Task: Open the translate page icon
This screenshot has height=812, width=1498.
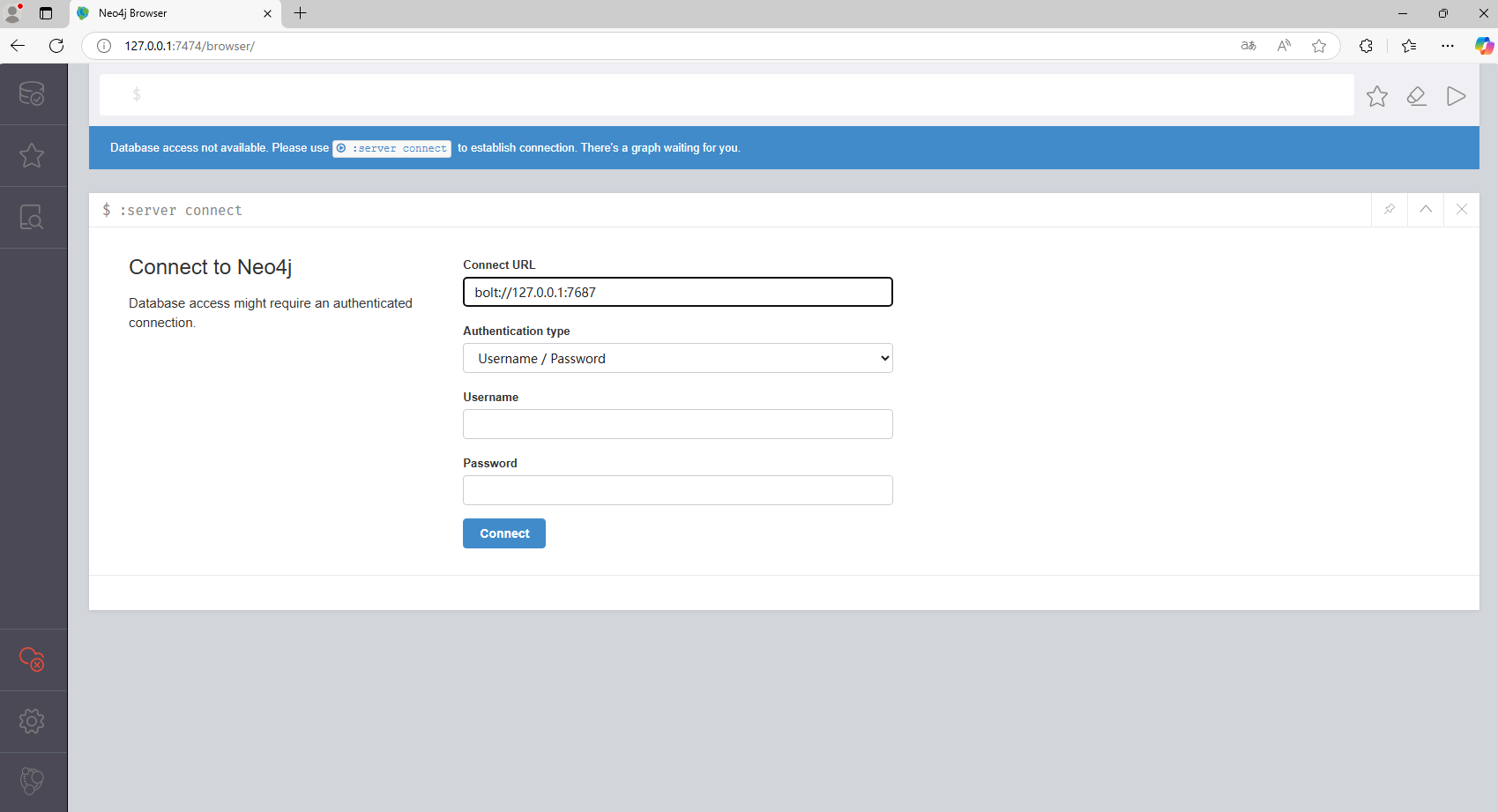Action: (1248, 46)
